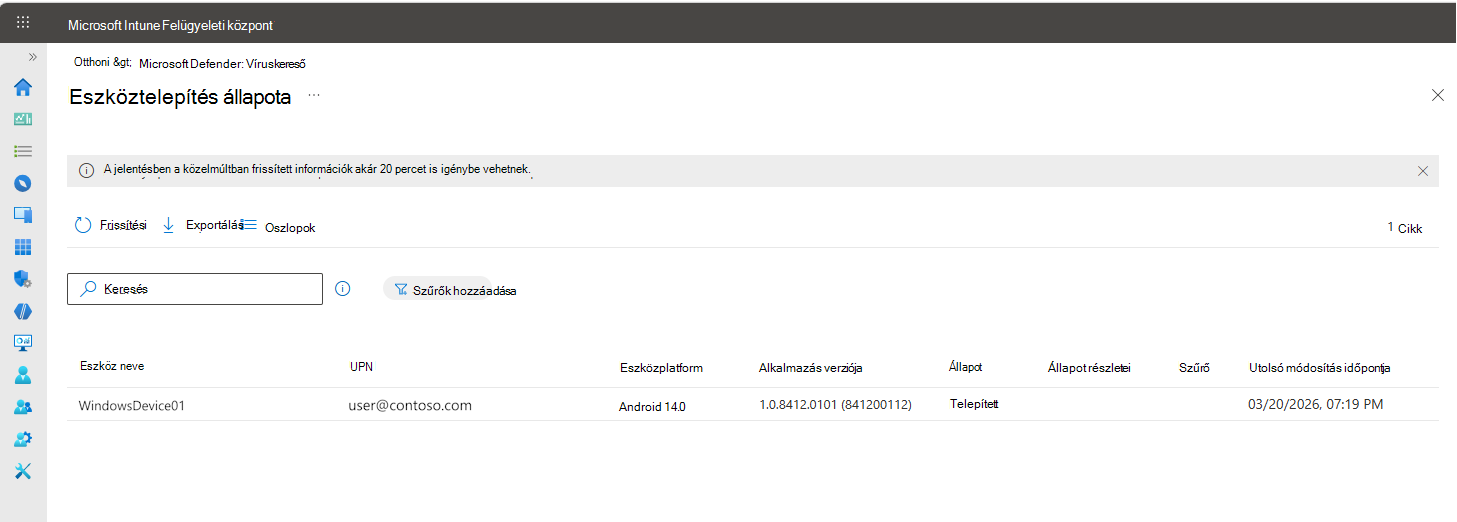Sort by Eszközplatform column header
The image size is (1457, 522).
pos(661,368)
